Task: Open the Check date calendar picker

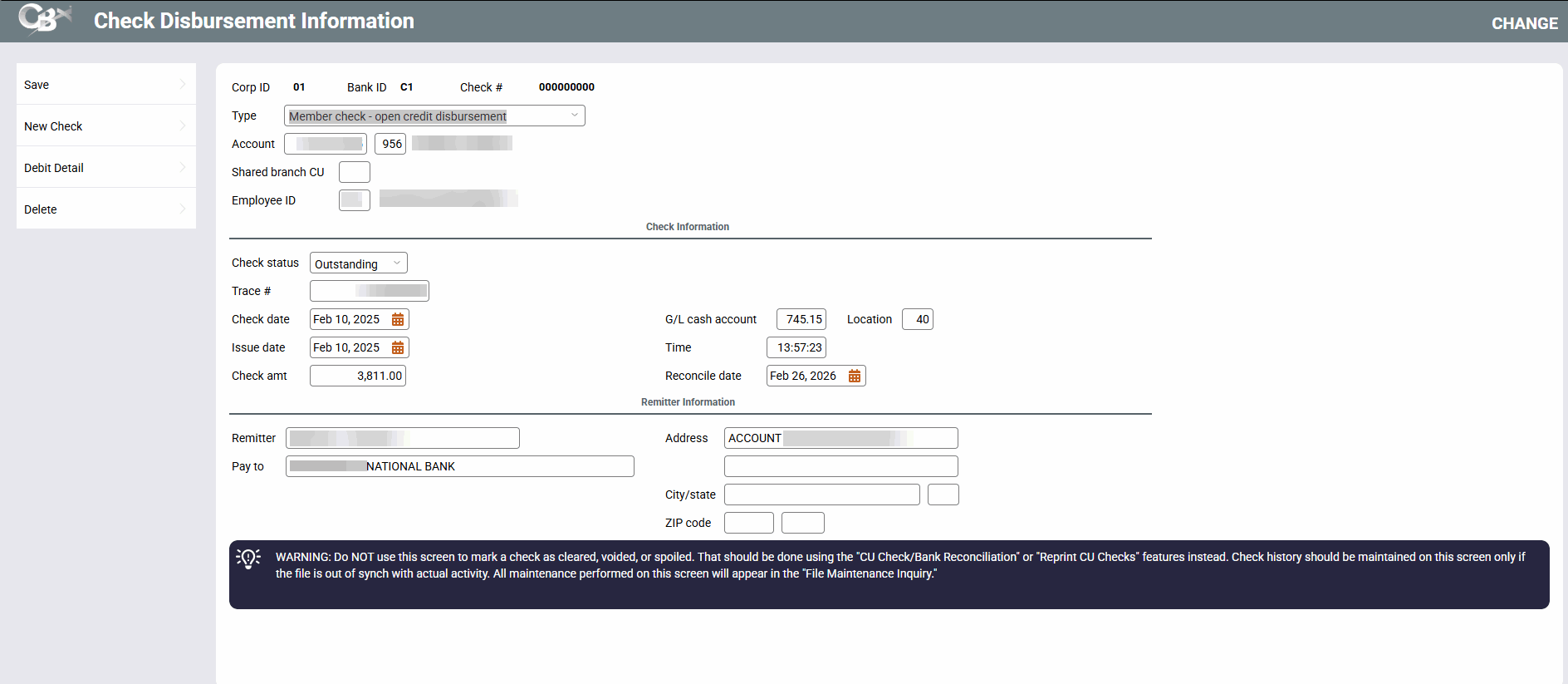Action: click(398, 320)
